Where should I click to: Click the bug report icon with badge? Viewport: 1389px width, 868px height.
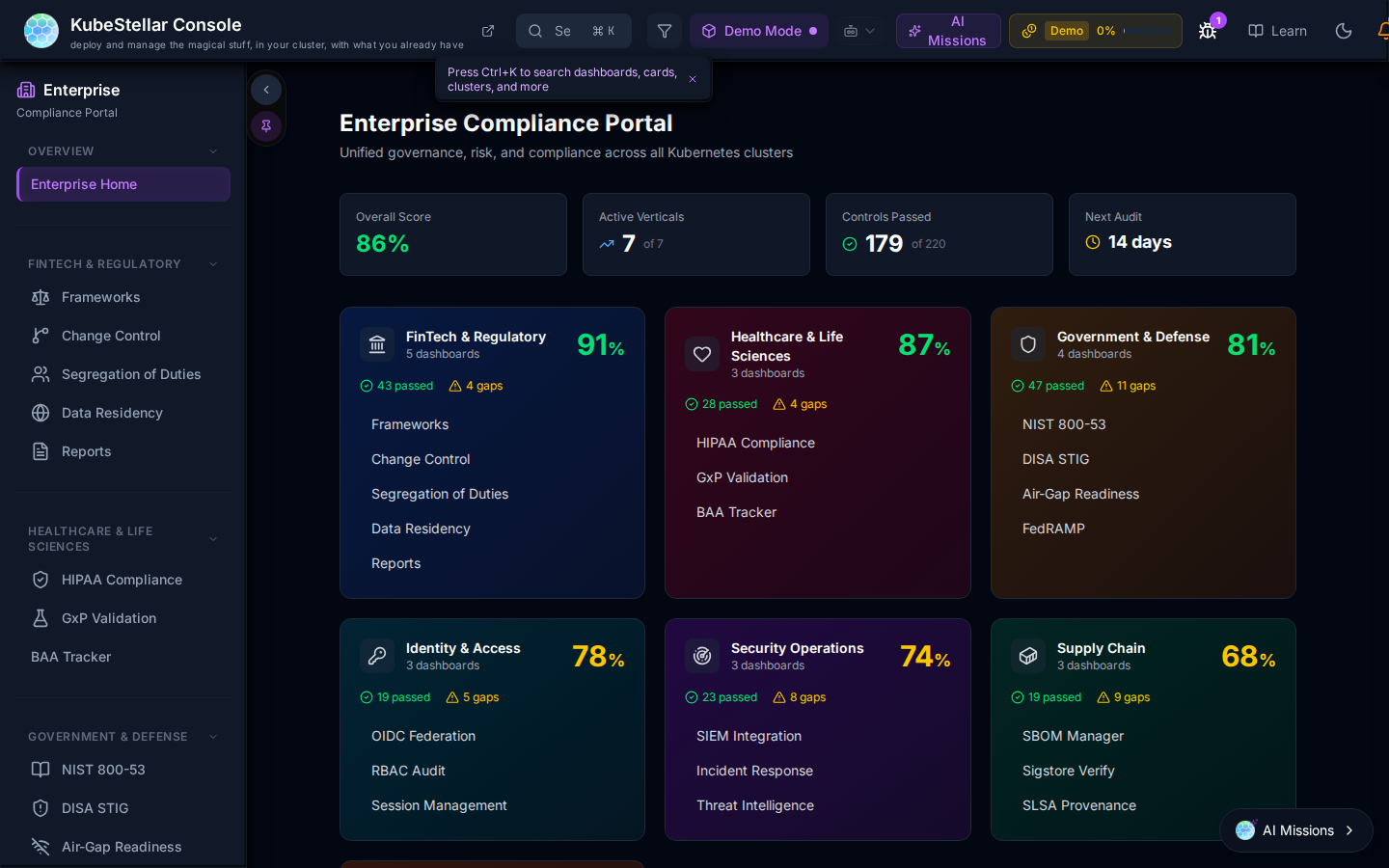[x=1208, y=31]
